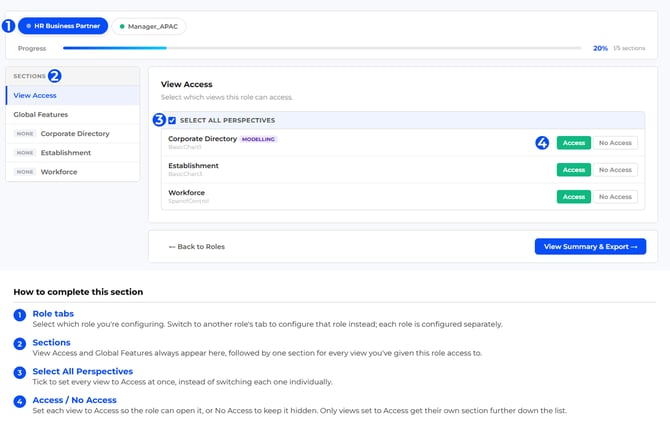Click the View Access heading in main panel

186,84
